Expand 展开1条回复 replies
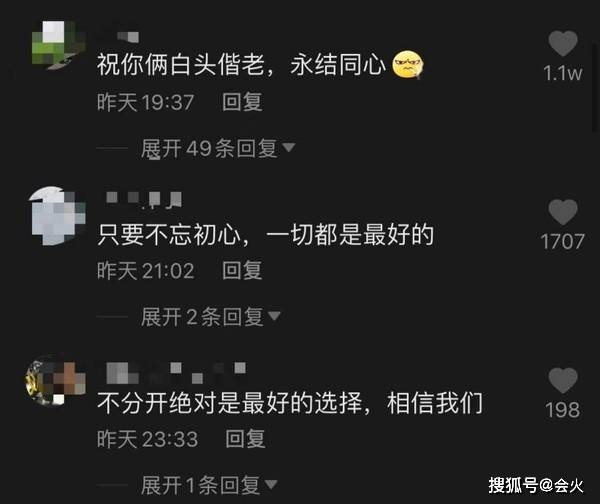Screen dimensions: 600x504 point(209,485)
